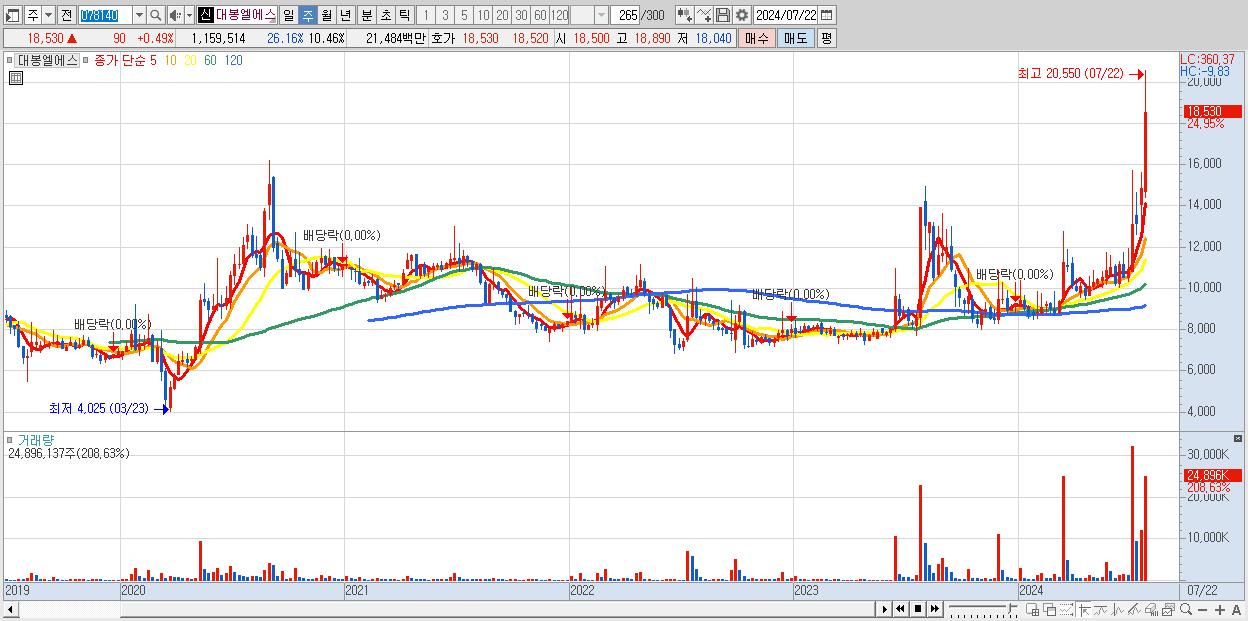This screenshot has height=621, width=1248.
Task: Click the crosshair cursor tool icon
Action: point(1084,609)
